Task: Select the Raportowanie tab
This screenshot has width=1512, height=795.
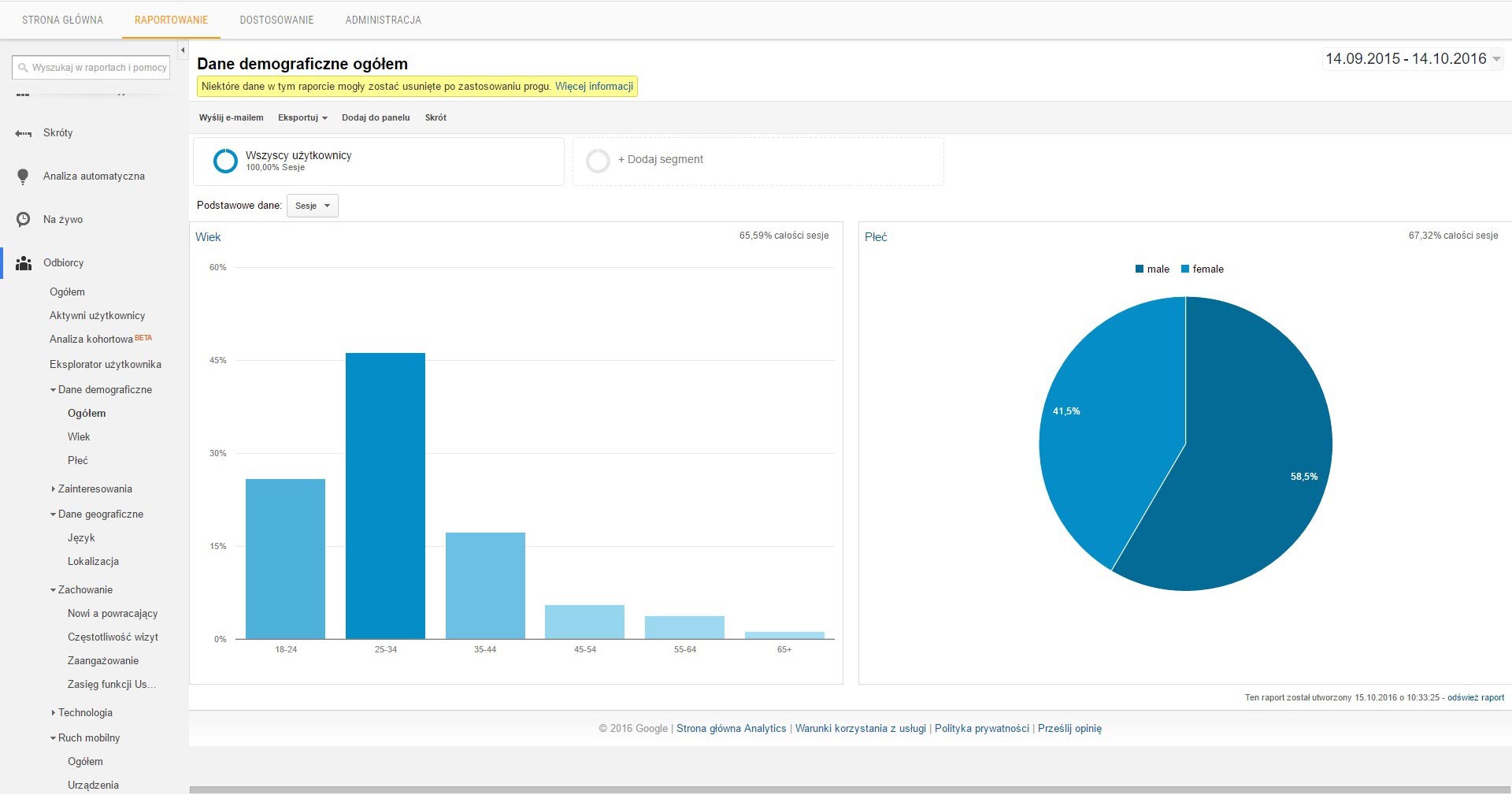Action: tap(171, 20)
